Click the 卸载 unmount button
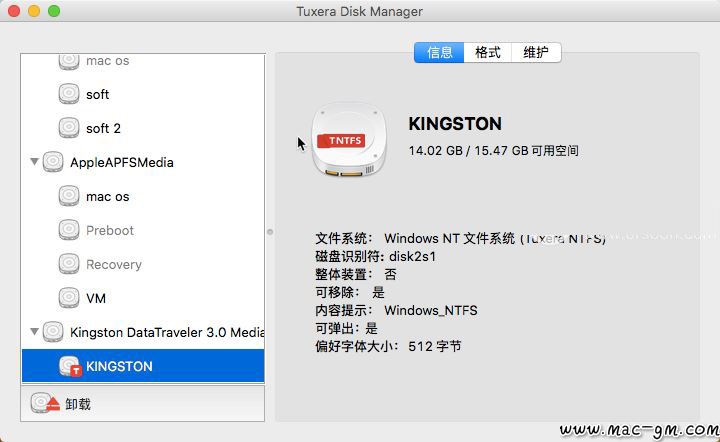 pos(62,404)
